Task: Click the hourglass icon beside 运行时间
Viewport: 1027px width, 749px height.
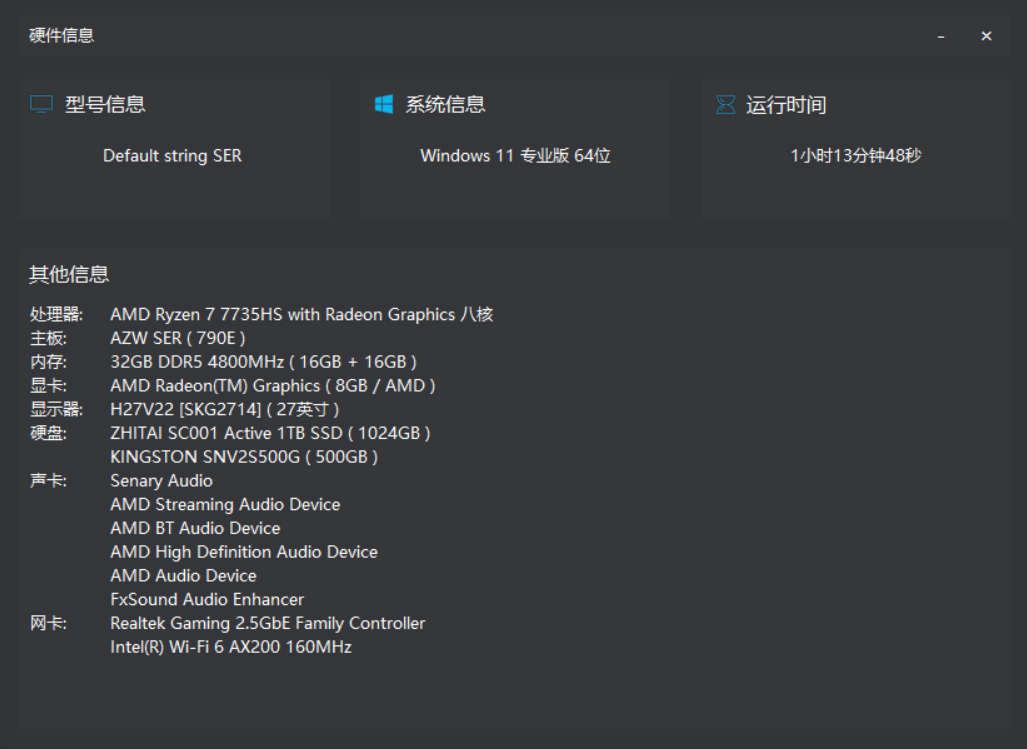Action: (725, 105)
